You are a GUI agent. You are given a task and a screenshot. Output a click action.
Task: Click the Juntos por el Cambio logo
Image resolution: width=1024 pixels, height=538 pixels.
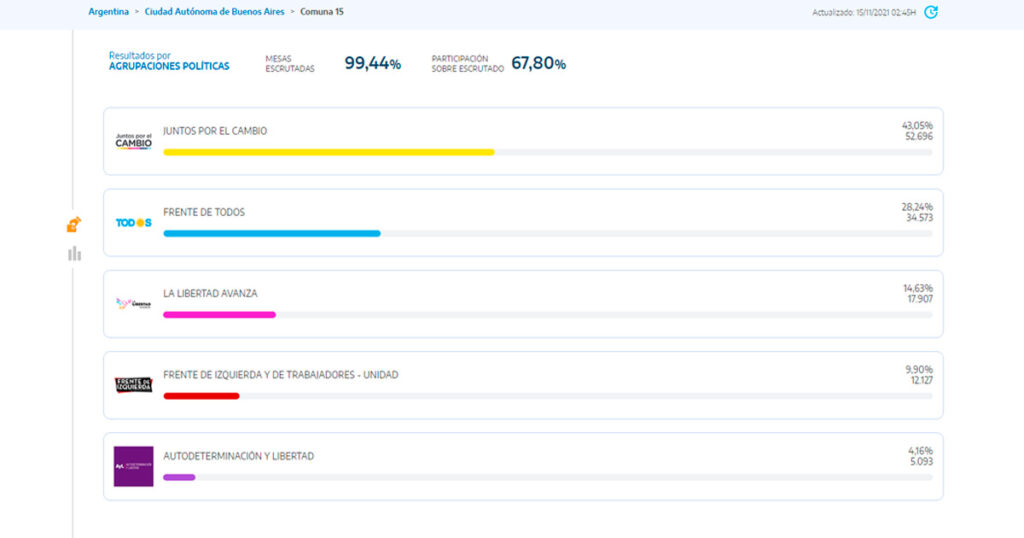(133, 141)
